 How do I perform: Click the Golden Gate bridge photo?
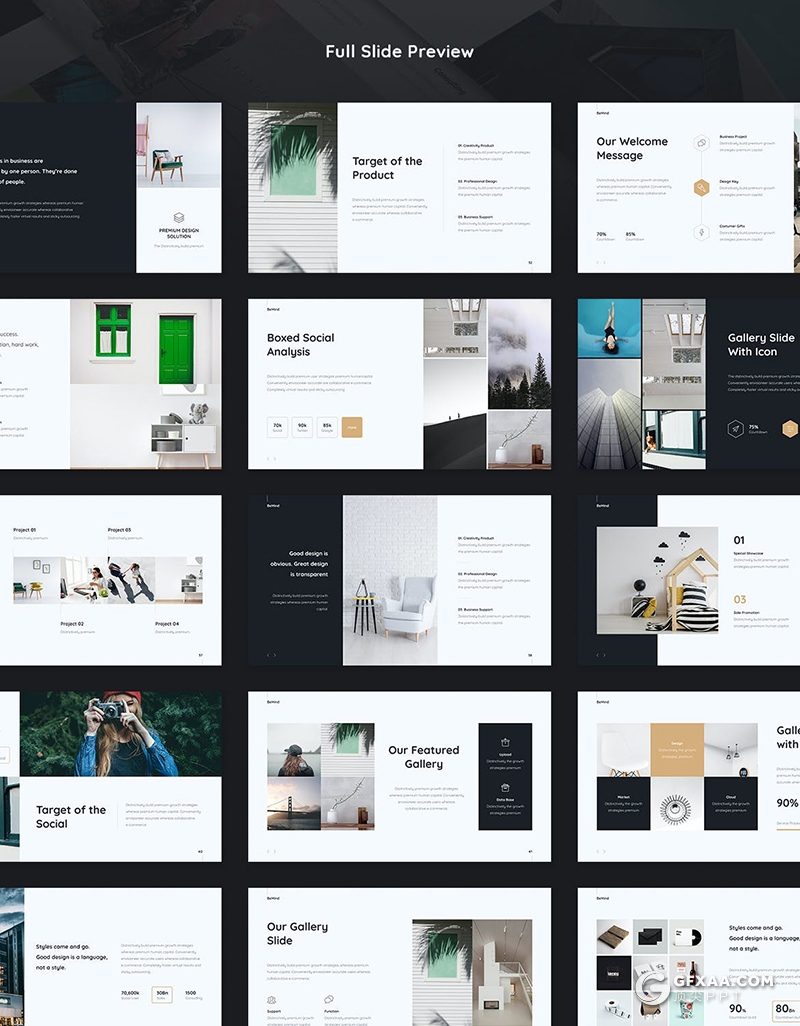[293, 804]
